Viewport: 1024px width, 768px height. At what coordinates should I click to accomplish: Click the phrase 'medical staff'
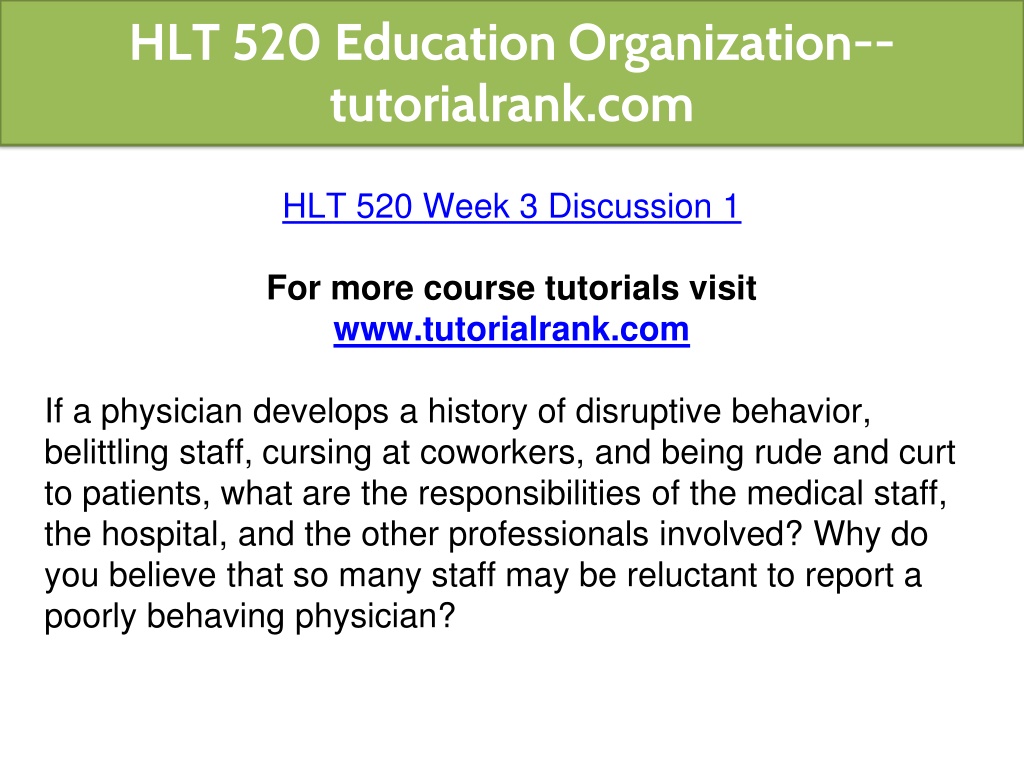[847, 493]
